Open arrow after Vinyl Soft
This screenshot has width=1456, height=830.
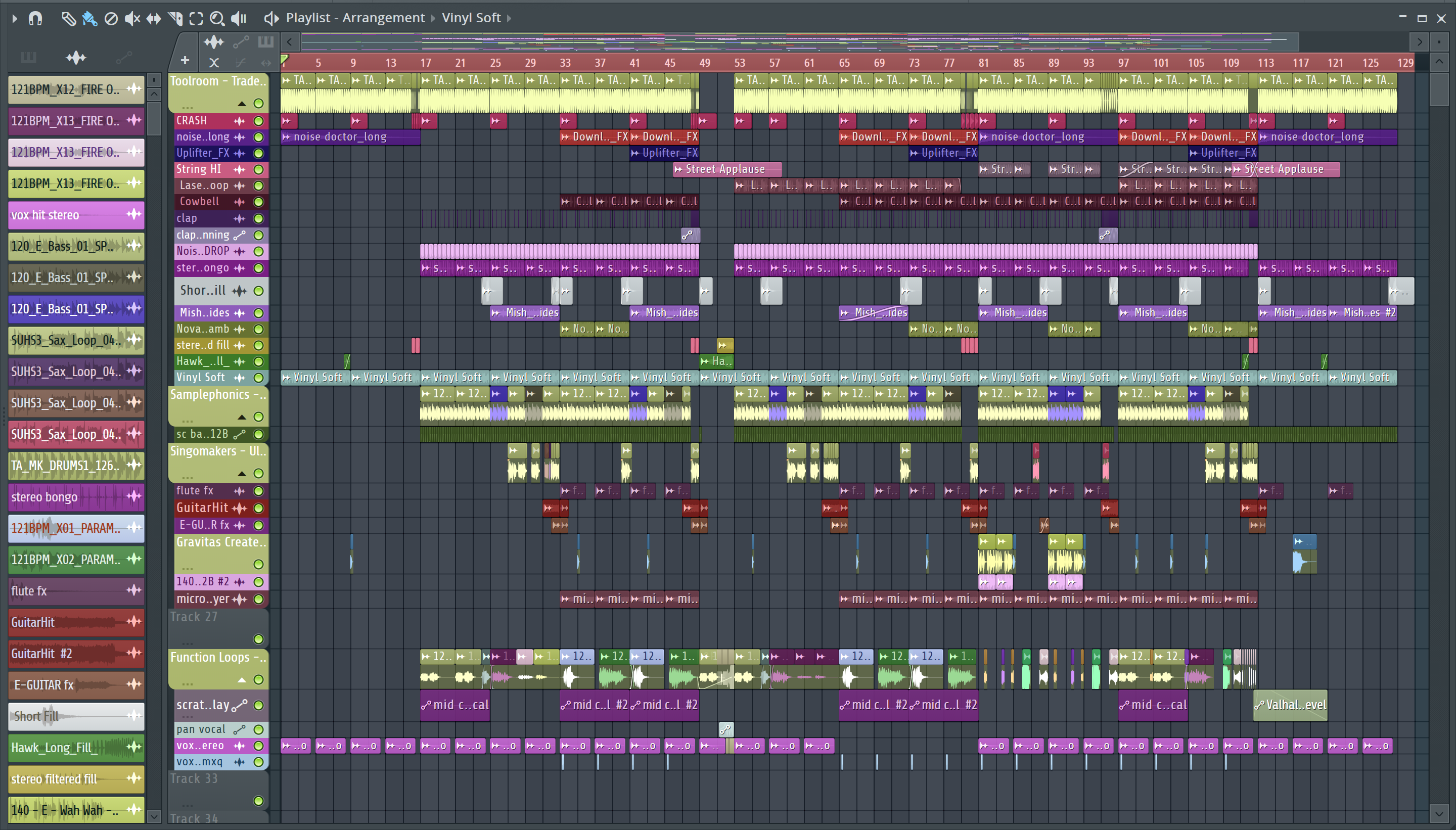509,19
